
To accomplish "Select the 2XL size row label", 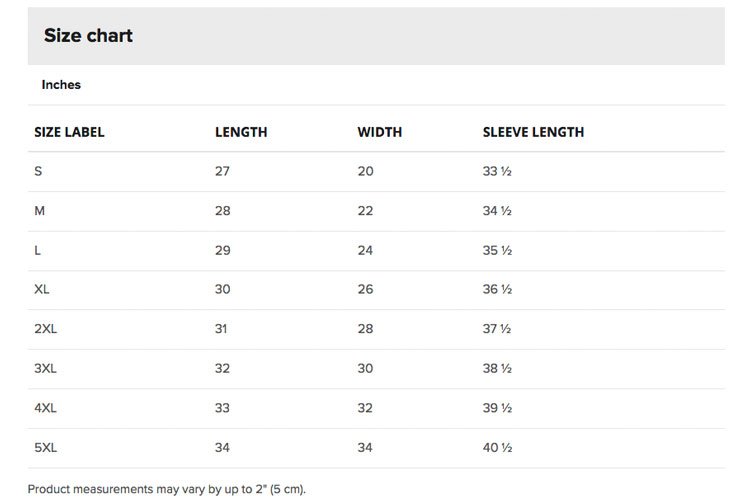I will click(x=45, y=329).
